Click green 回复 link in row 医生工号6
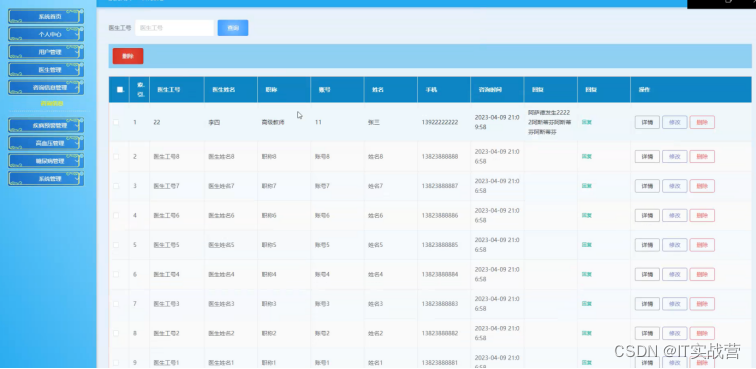756x369 pixels. coord(586,215)
